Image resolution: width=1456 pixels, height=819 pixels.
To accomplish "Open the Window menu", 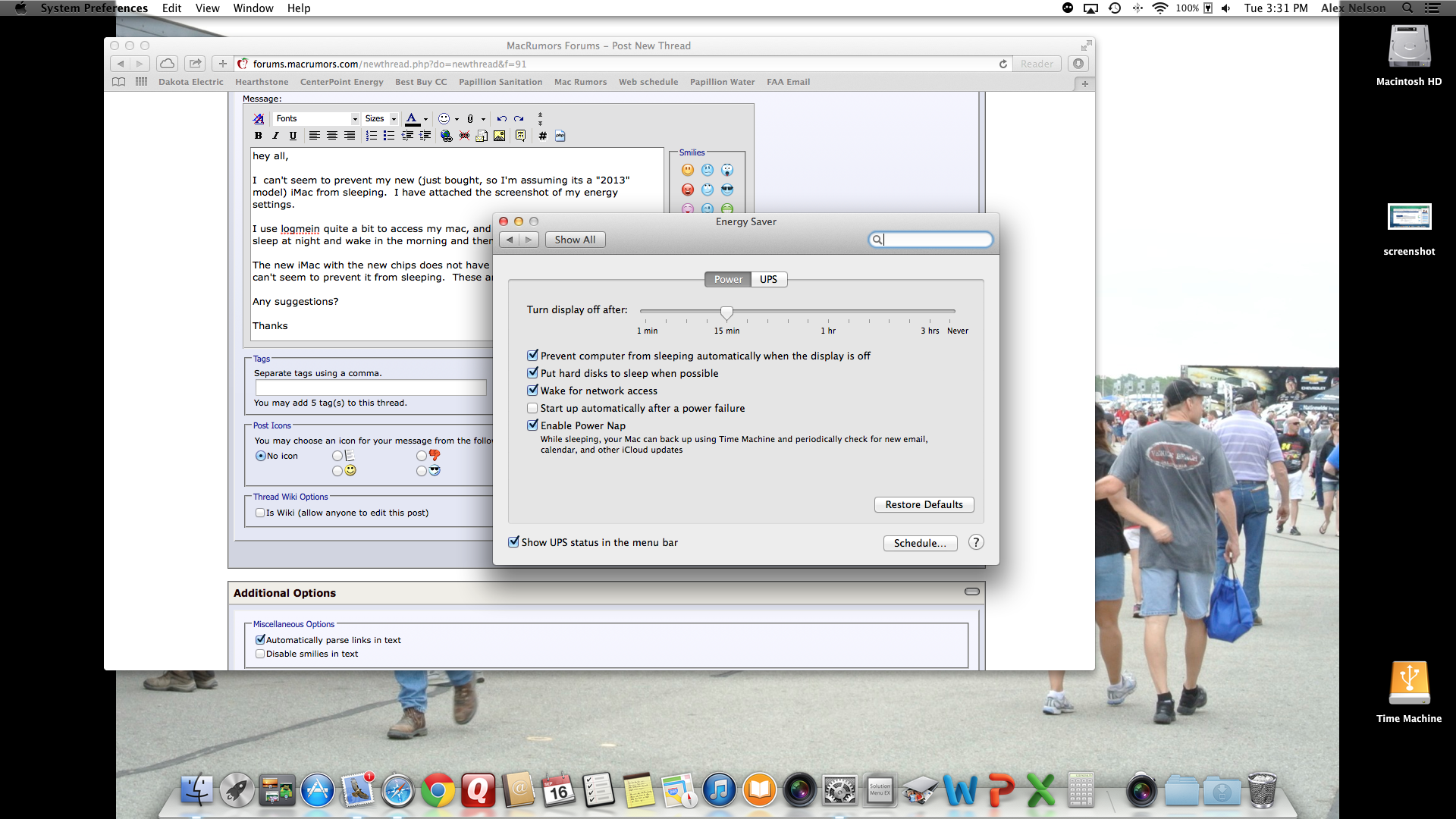I will (x=253, y=8).
